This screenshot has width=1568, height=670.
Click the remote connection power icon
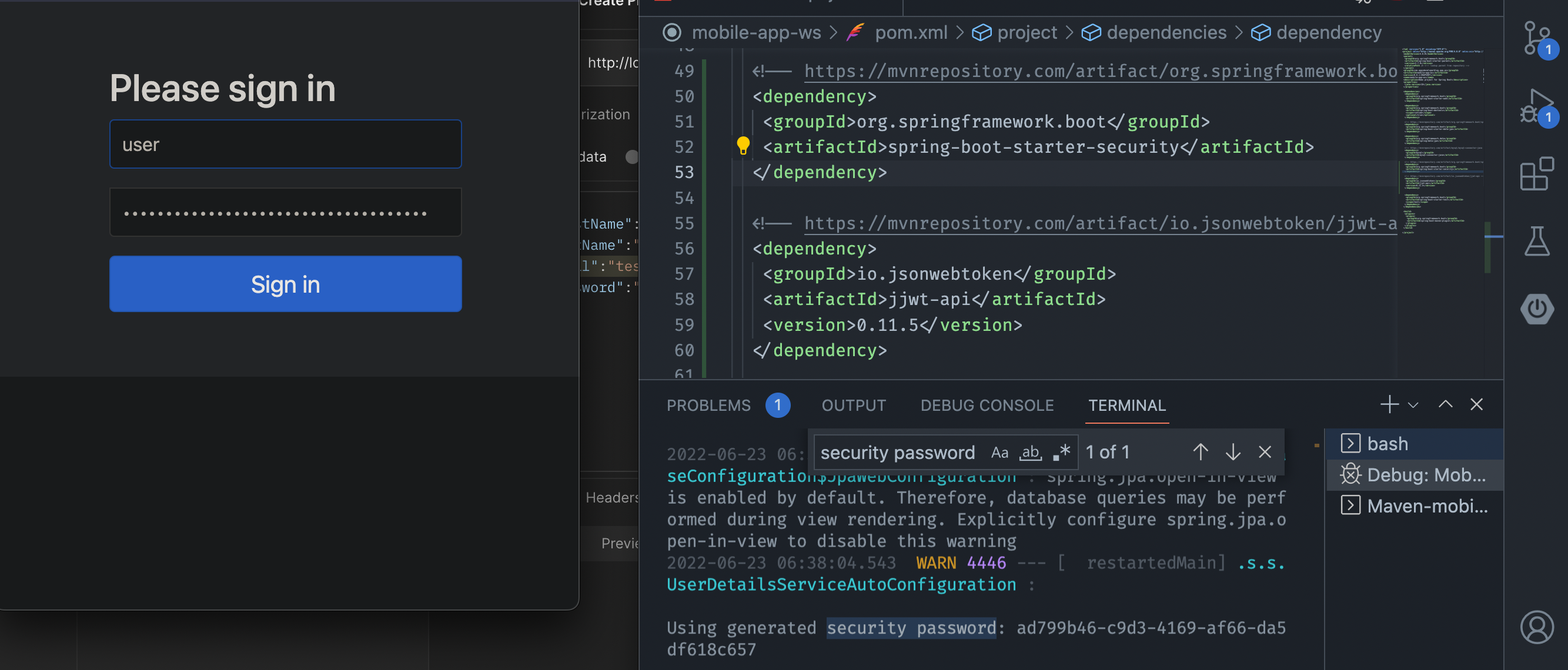pos(1537,306)
